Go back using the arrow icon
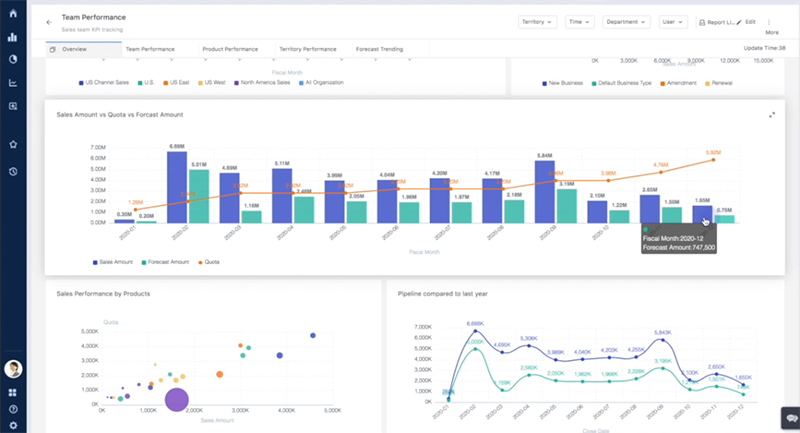Image resolution: width=800 pixels, height=433 pixels. 49,22
